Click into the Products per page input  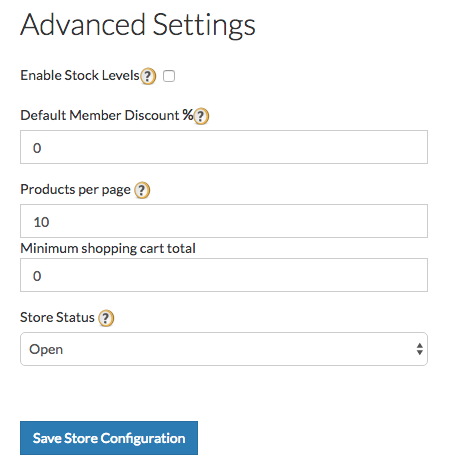224,221
